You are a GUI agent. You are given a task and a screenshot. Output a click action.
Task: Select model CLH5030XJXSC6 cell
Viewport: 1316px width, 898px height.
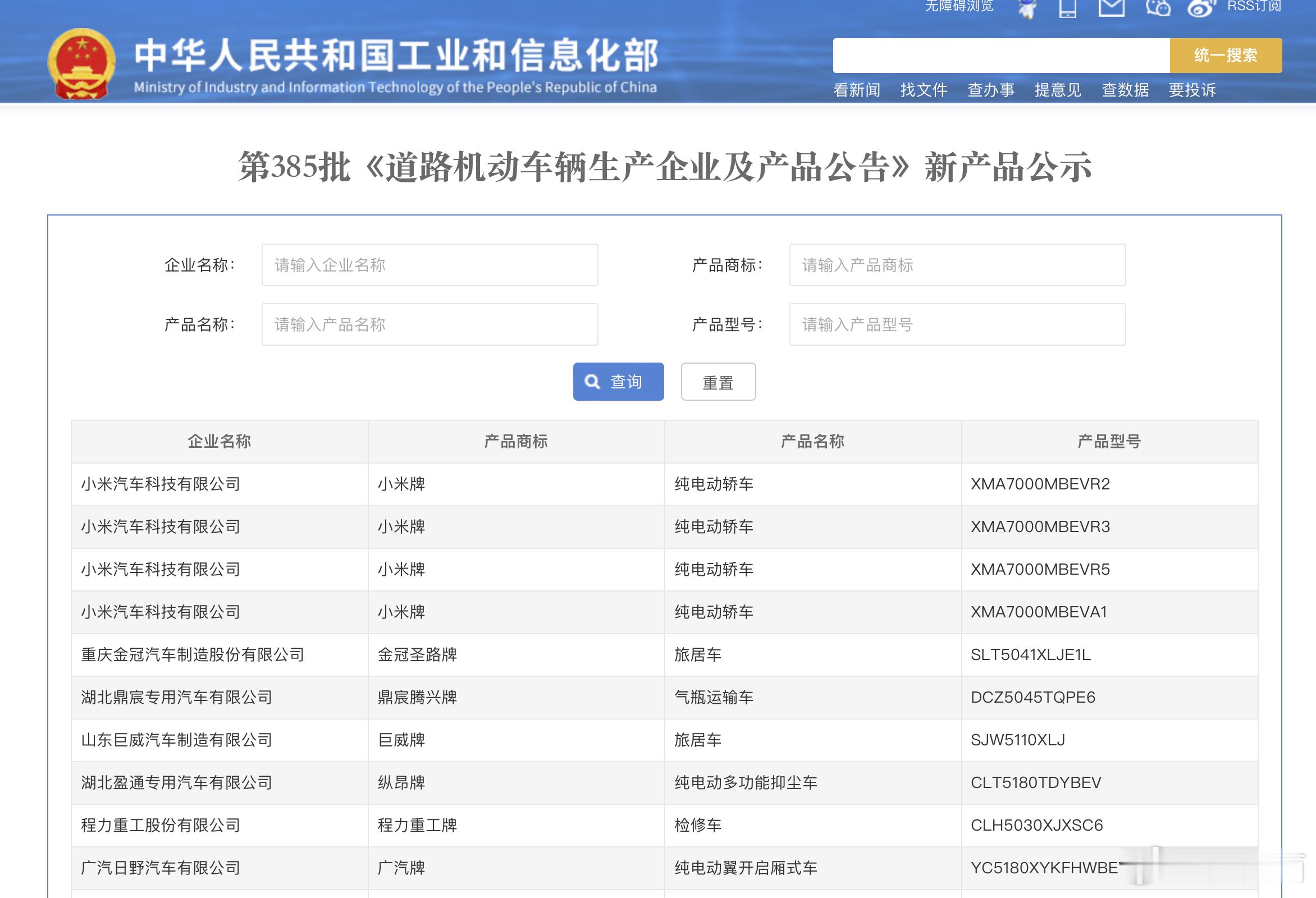tap(1109, 825)
